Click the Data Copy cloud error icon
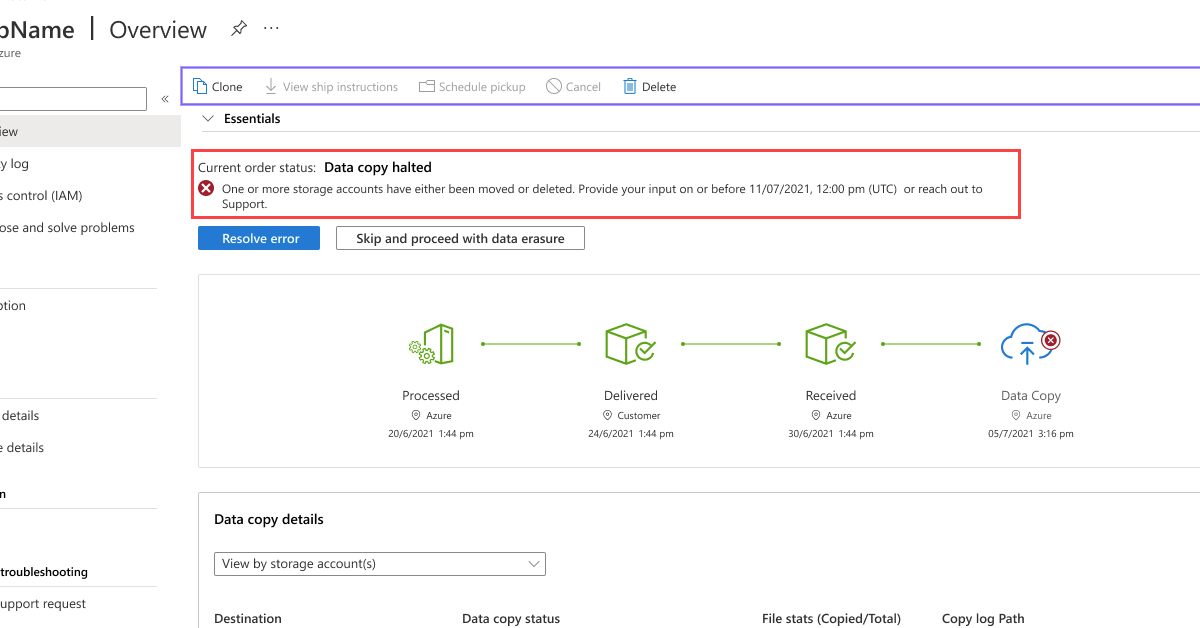The height and width of the screenshot is (628, 1200). coord(1030,343)
